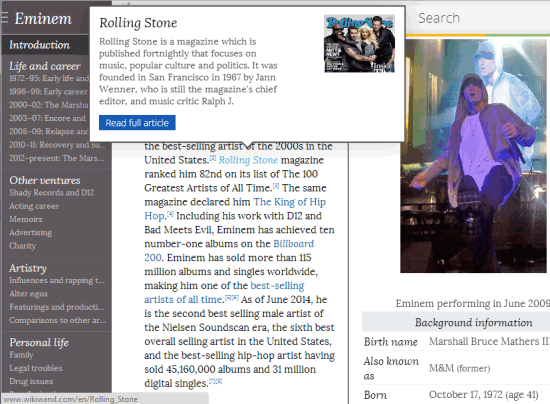Open the Rolling Stone link in article

tap(248, 160)
